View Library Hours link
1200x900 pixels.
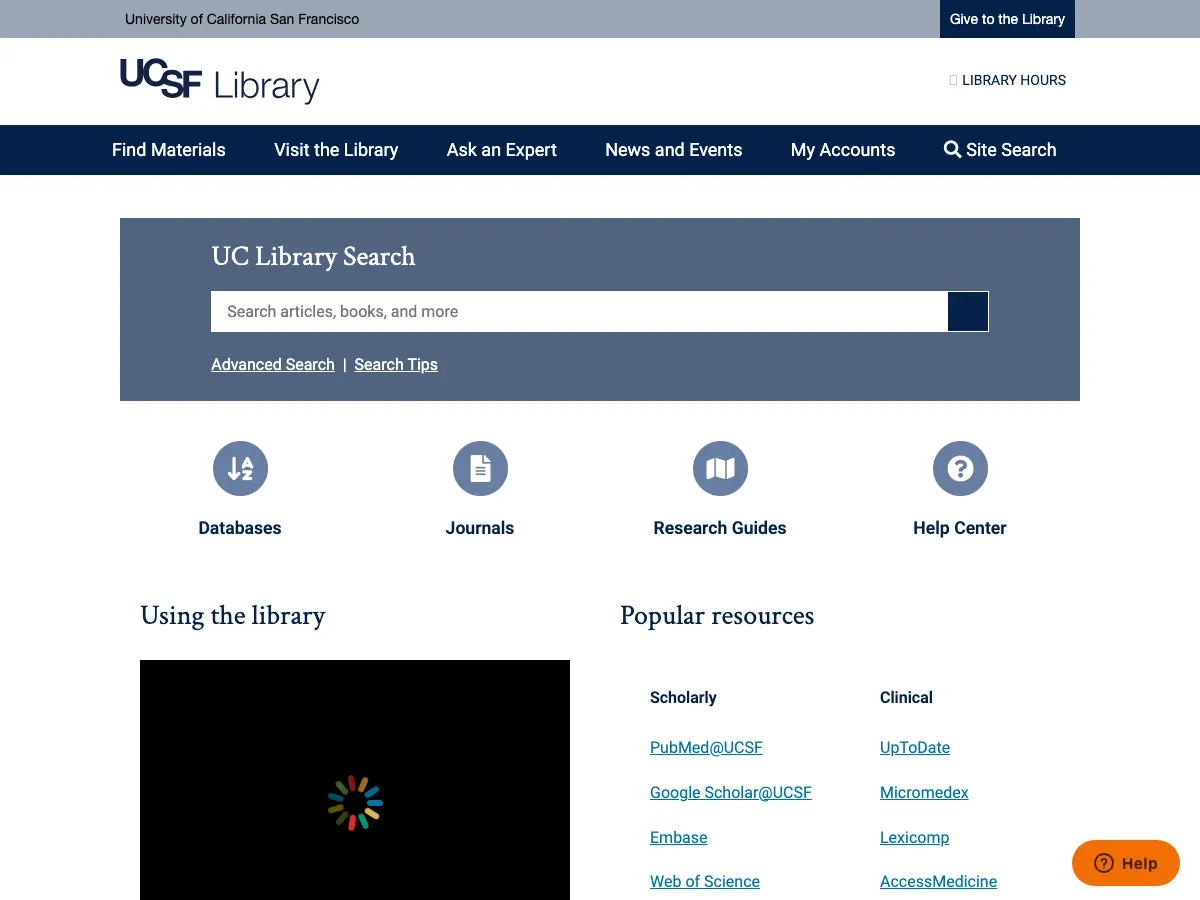[x=1008, y=80]
